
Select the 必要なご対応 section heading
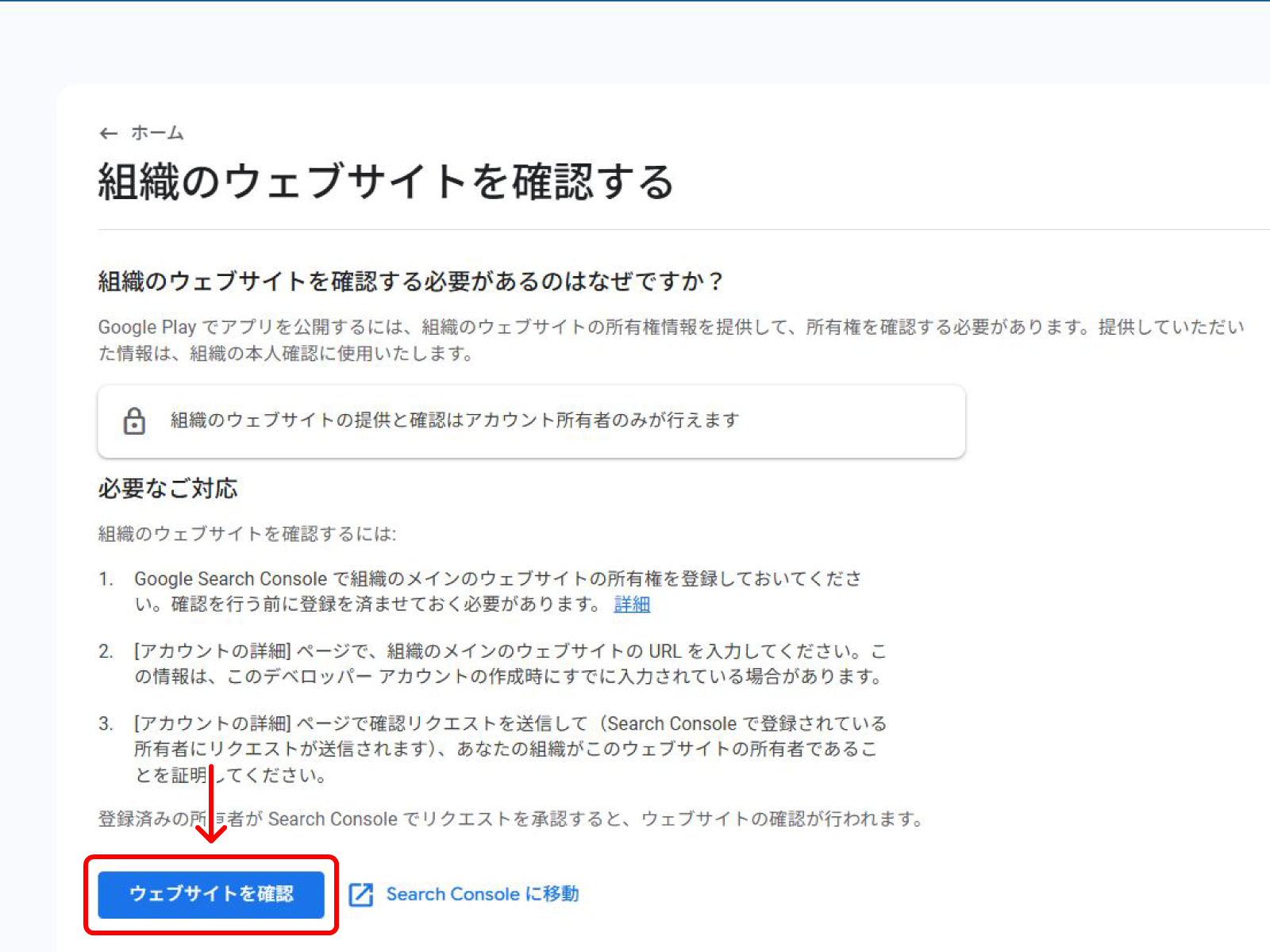[167, 489]
